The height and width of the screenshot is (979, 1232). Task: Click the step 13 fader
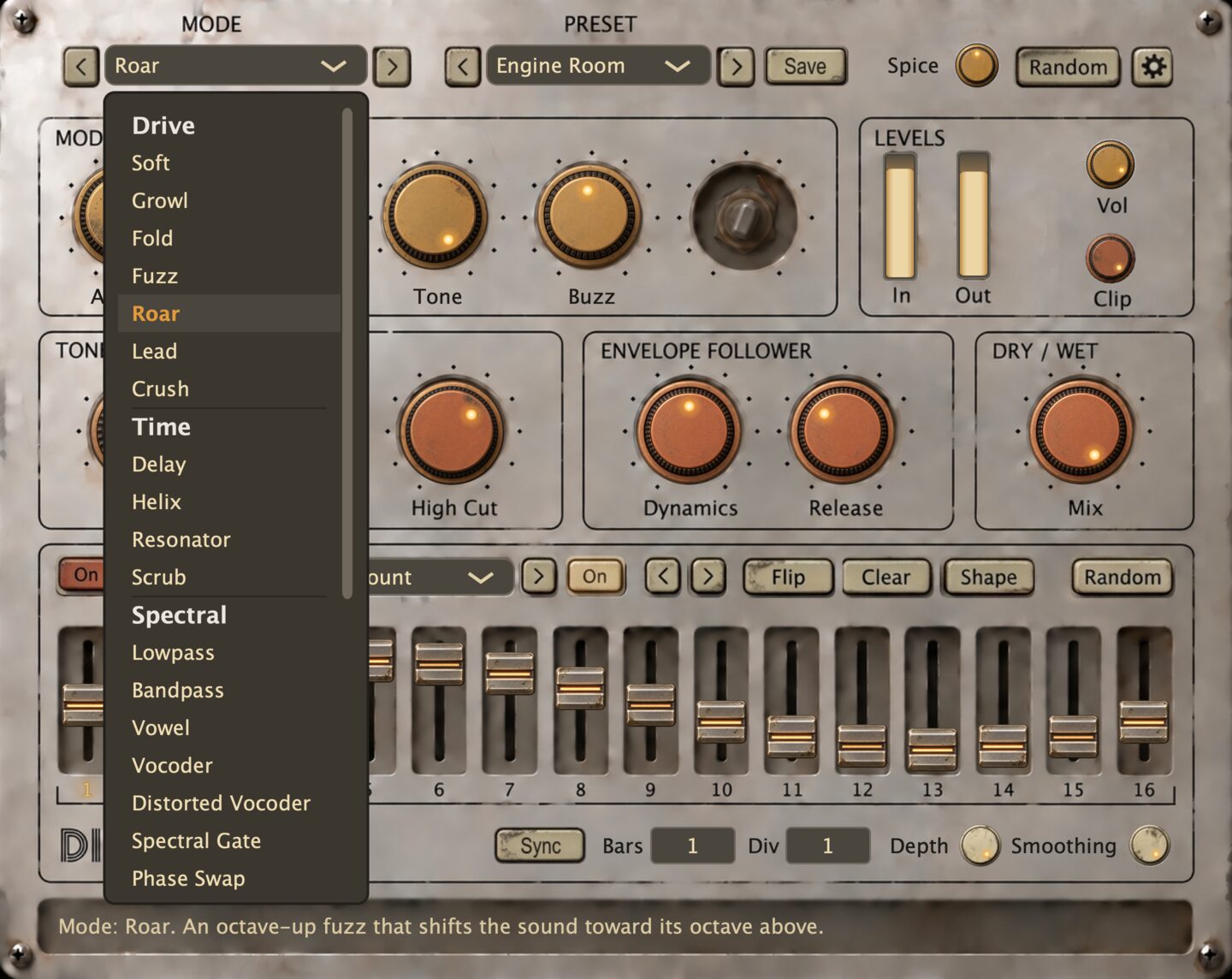point(932,750)
